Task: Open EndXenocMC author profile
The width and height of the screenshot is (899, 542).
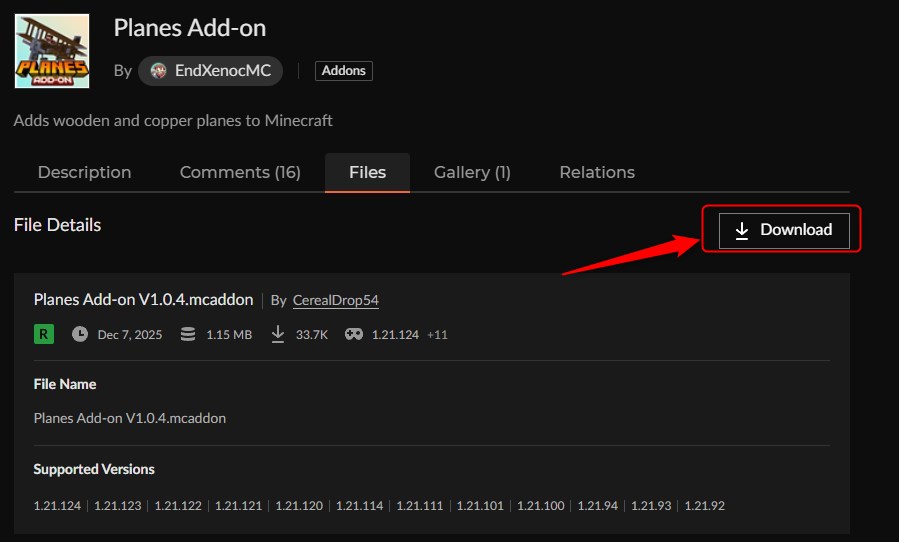Action: click(222, 71)
